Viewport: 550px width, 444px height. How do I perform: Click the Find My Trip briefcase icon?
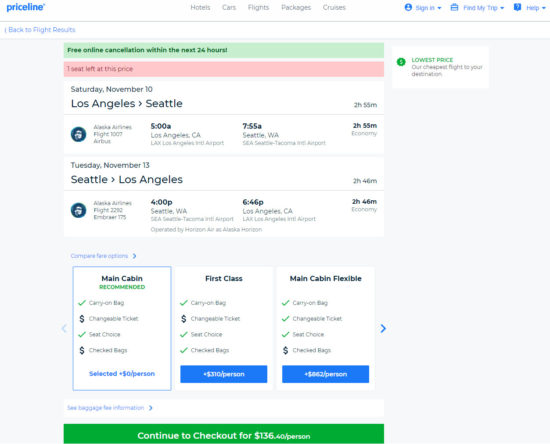coord(454,7)
